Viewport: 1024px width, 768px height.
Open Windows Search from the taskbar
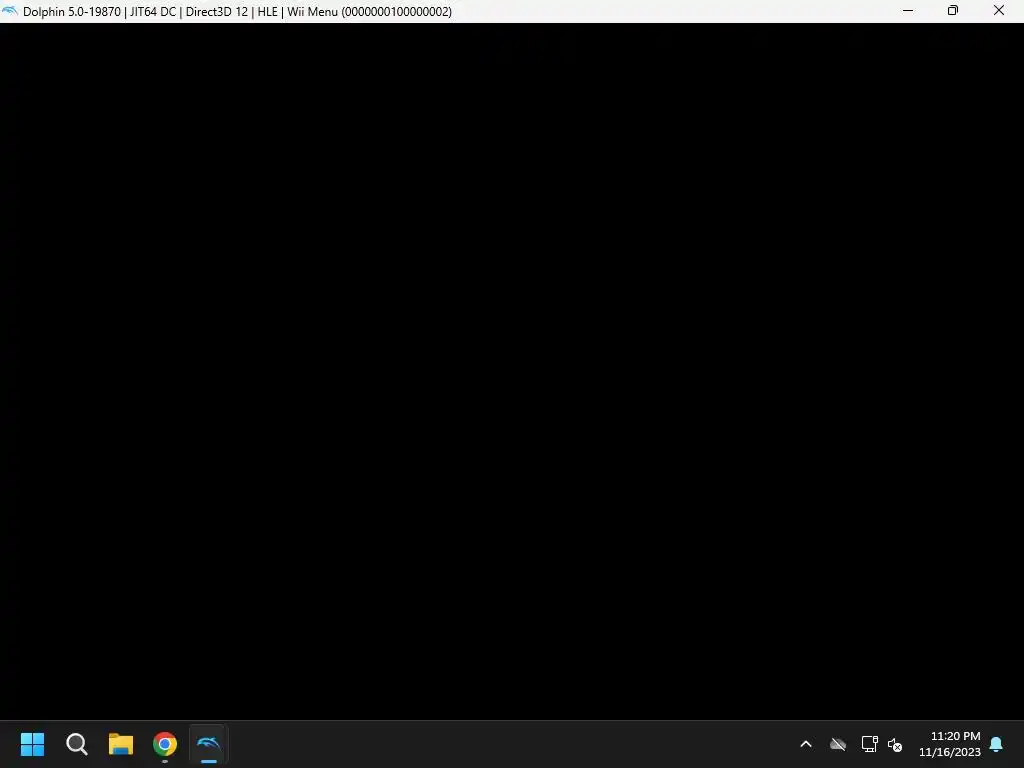pyautogui.click(x=76, y=744)
